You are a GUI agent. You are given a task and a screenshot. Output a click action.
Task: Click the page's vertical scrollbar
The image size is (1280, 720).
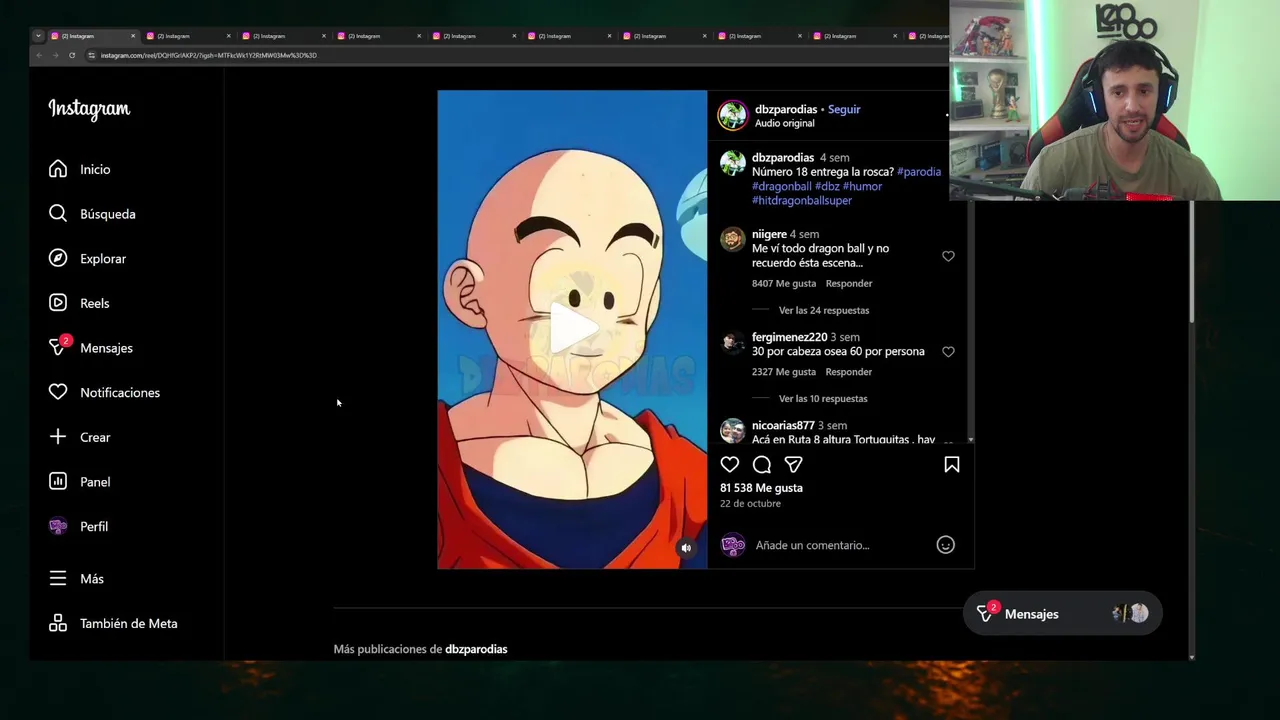(x=1190, y=262)
